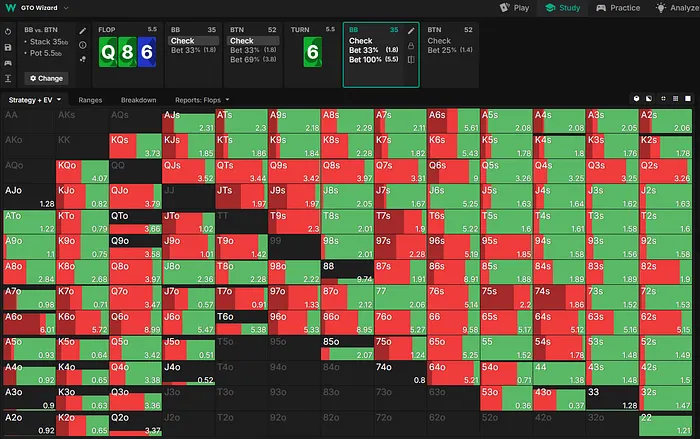Click the info circle icon beside stack details

(x=83, y=46)
